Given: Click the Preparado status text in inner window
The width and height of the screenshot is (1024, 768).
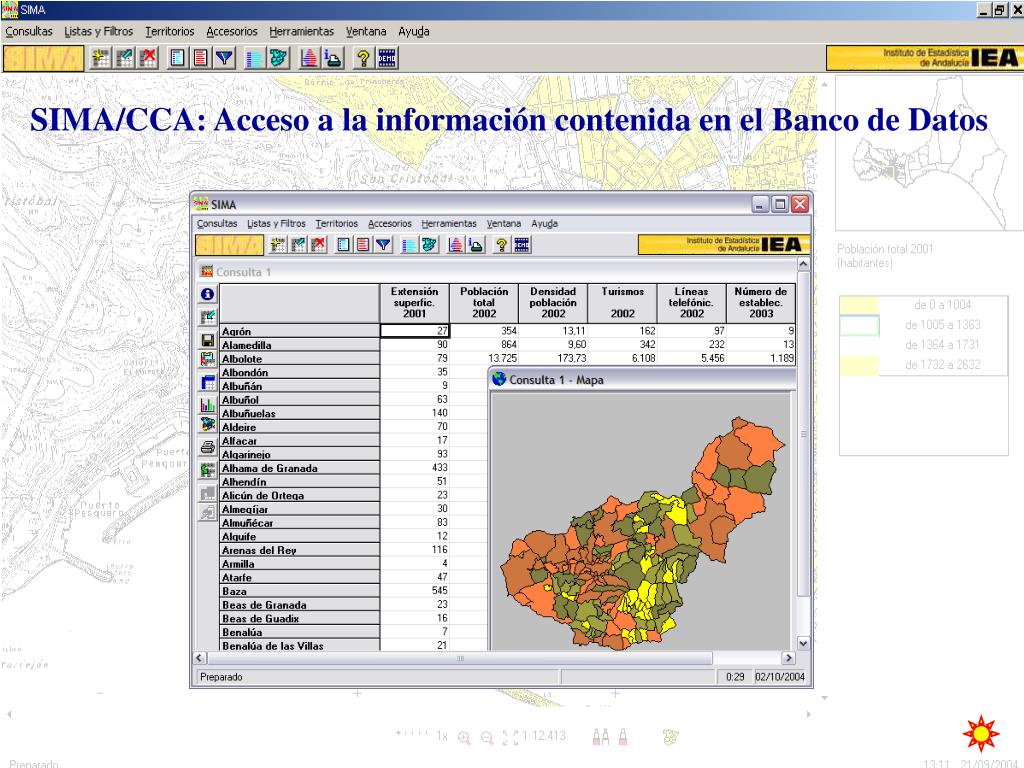Looking at the screenshot, I should tap(221, 677).
